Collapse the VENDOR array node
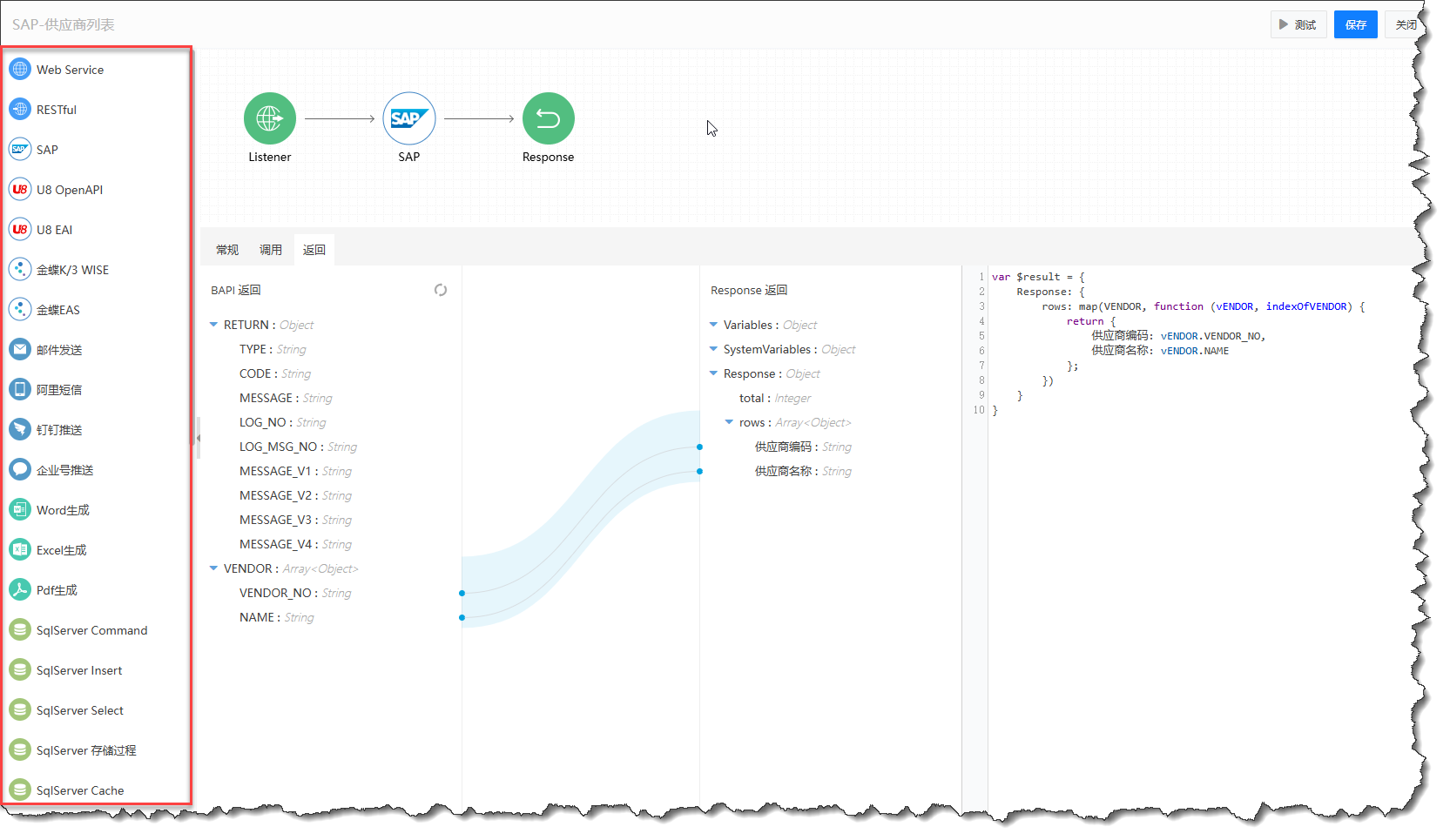1450x840 pixels. [213, 568]
